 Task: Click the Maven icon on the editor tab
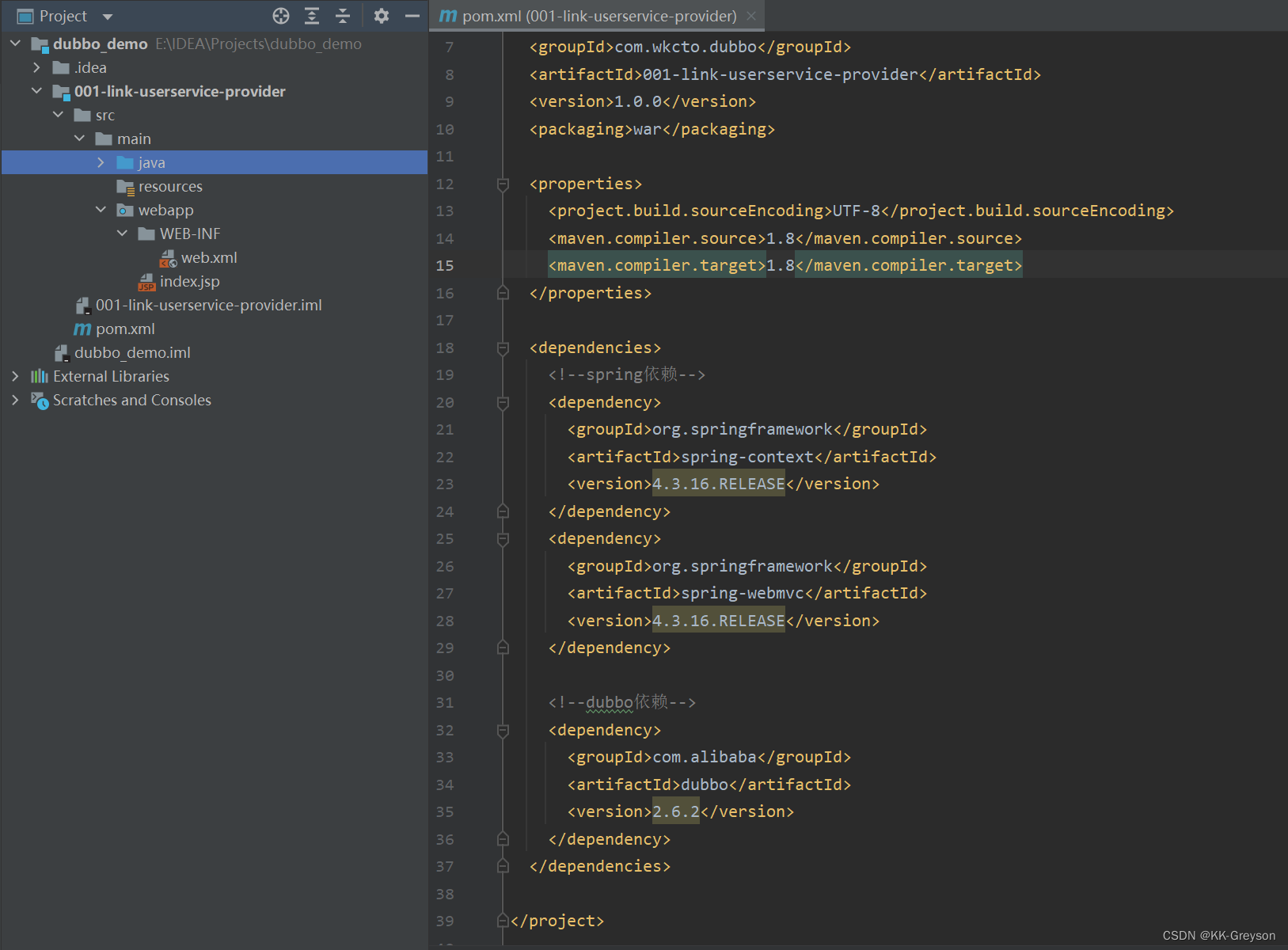[x=448, y=16]
